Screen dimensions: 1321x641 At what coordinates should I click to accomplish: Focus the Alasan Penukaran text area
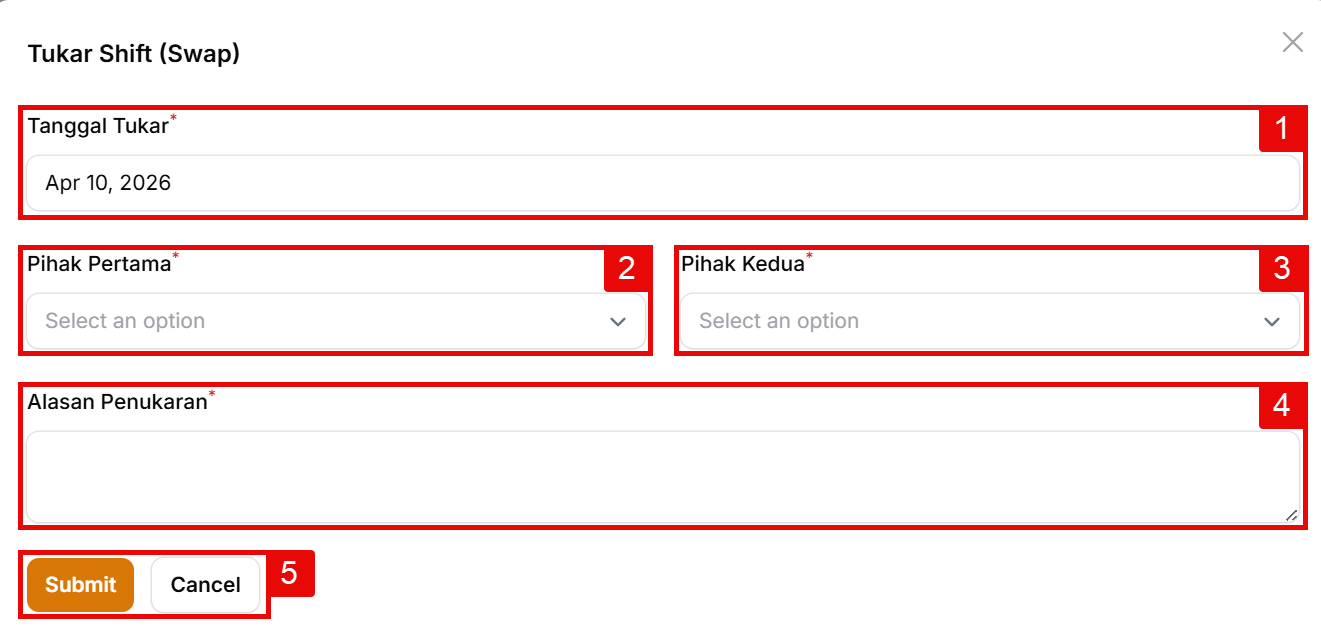pos(662,476)
